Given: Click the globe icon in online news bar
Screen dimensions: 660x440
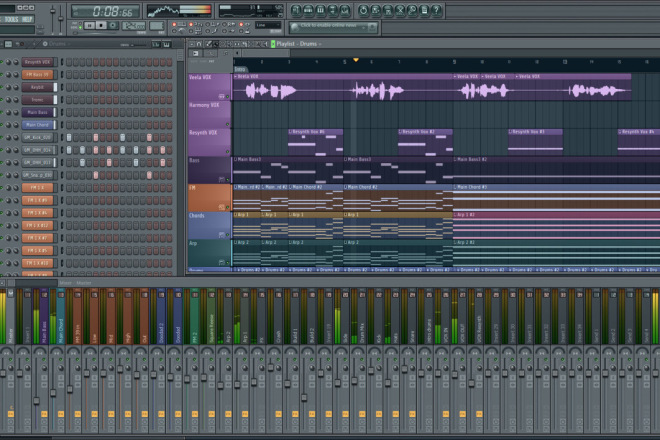Looking at the screenshot, I should (x=295, y=27).
